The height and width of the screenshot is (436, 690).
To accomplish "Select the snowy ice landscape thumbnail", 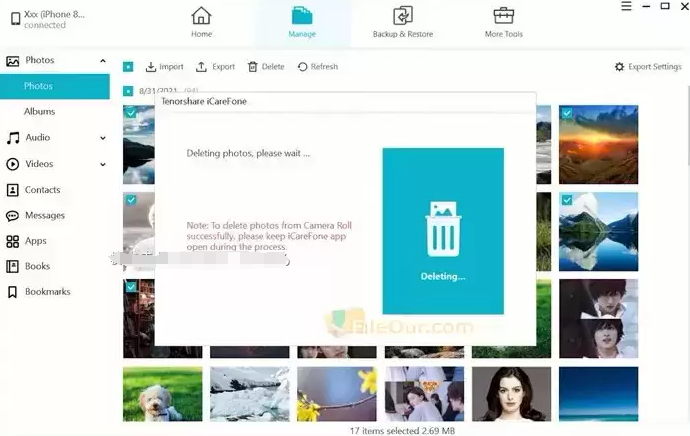I will click(x=250, y=394).
